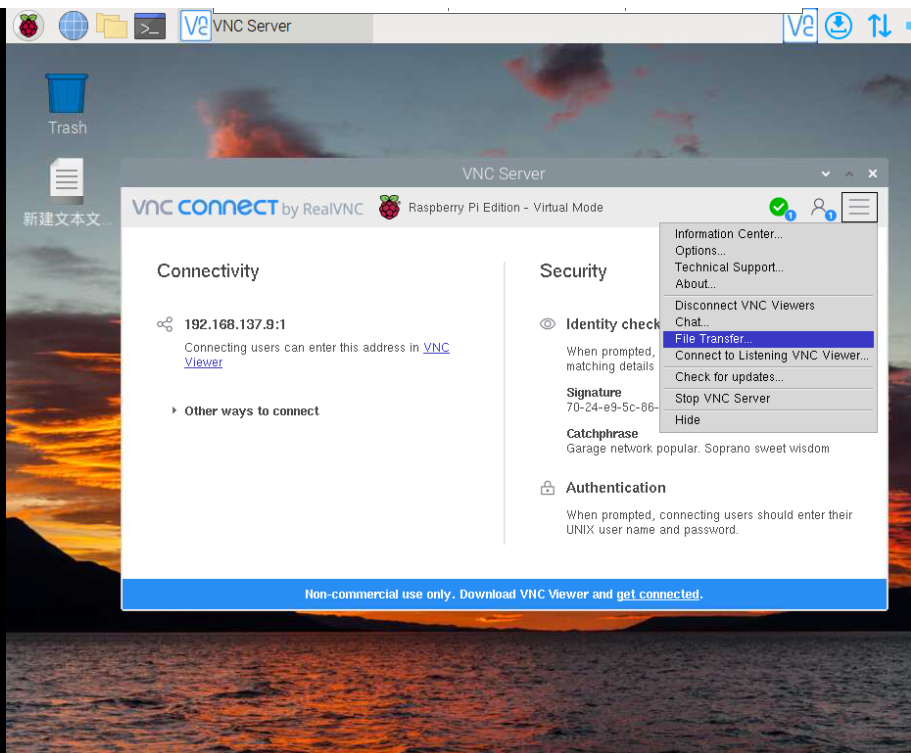Select the VNC Server taskbar button

click(x=275, y=26)
